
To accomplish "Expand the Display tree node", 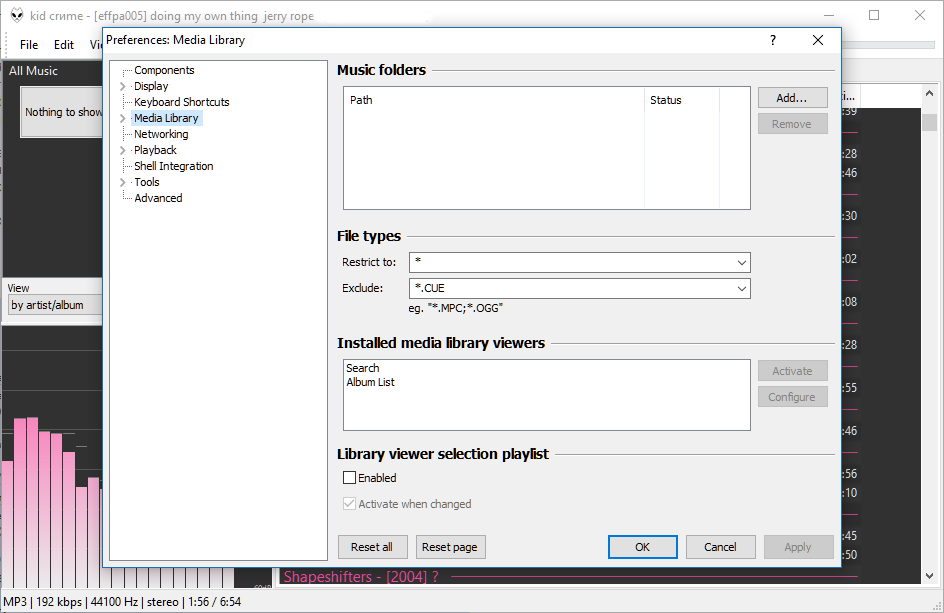I will (123, 87).
